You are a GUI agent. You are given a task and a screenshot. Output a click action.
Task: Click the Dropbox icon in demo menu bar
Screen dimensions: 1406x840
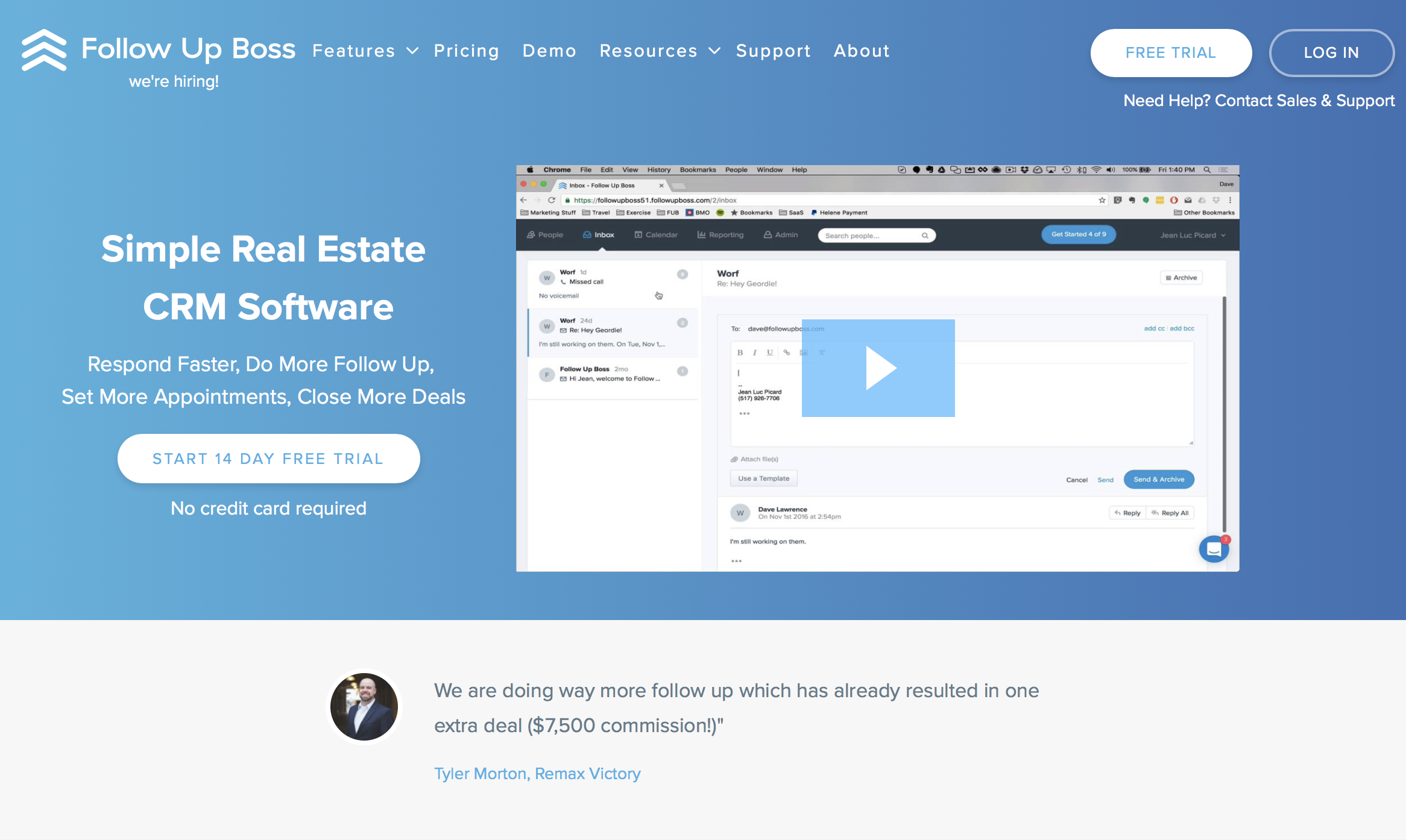click(x=1024, y=170)
